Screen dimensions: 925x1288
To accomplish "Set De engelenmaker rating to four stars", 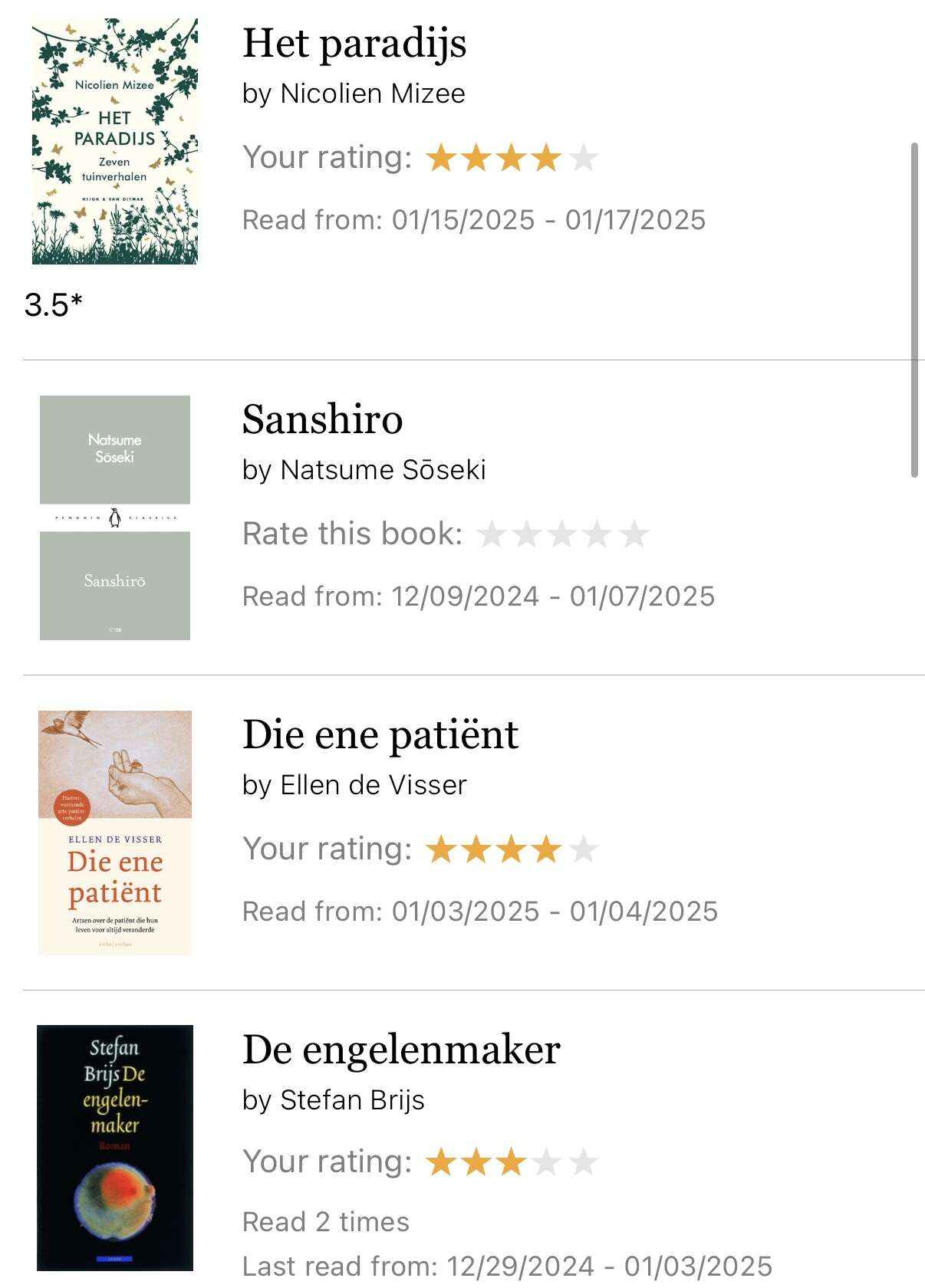I will (x=548, y=1162).
